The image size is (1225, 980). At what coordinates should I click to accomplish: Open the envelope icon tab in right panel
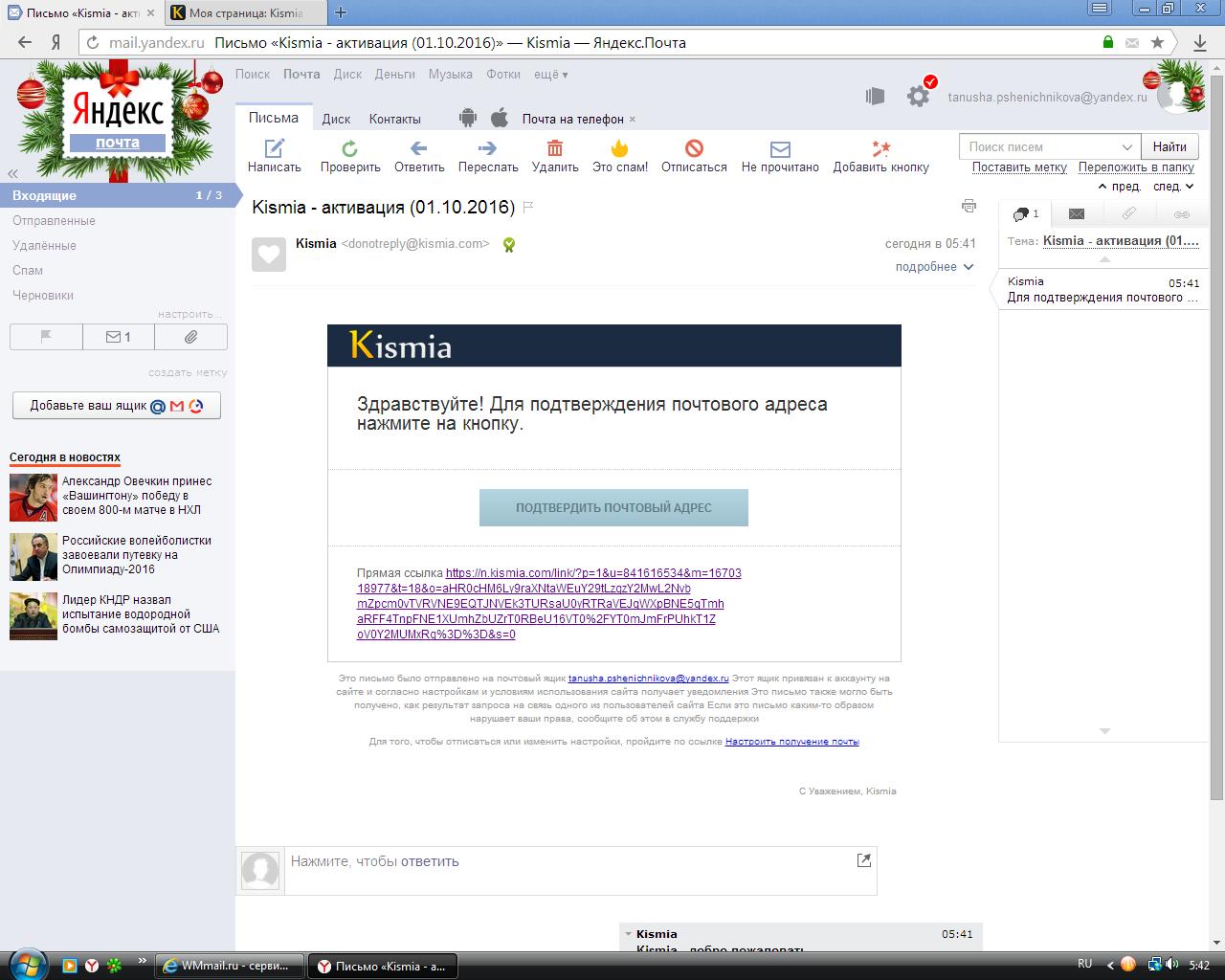(x=1077, y=213)
